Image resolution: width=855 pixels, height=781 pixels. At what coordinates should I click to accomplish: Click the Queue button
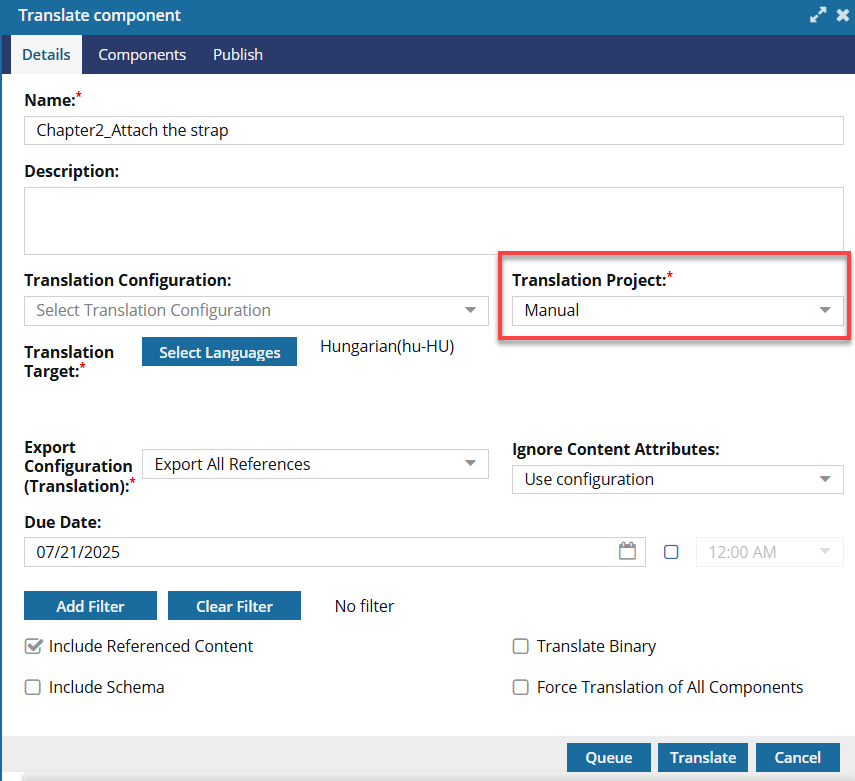click(x=609, y=758)
